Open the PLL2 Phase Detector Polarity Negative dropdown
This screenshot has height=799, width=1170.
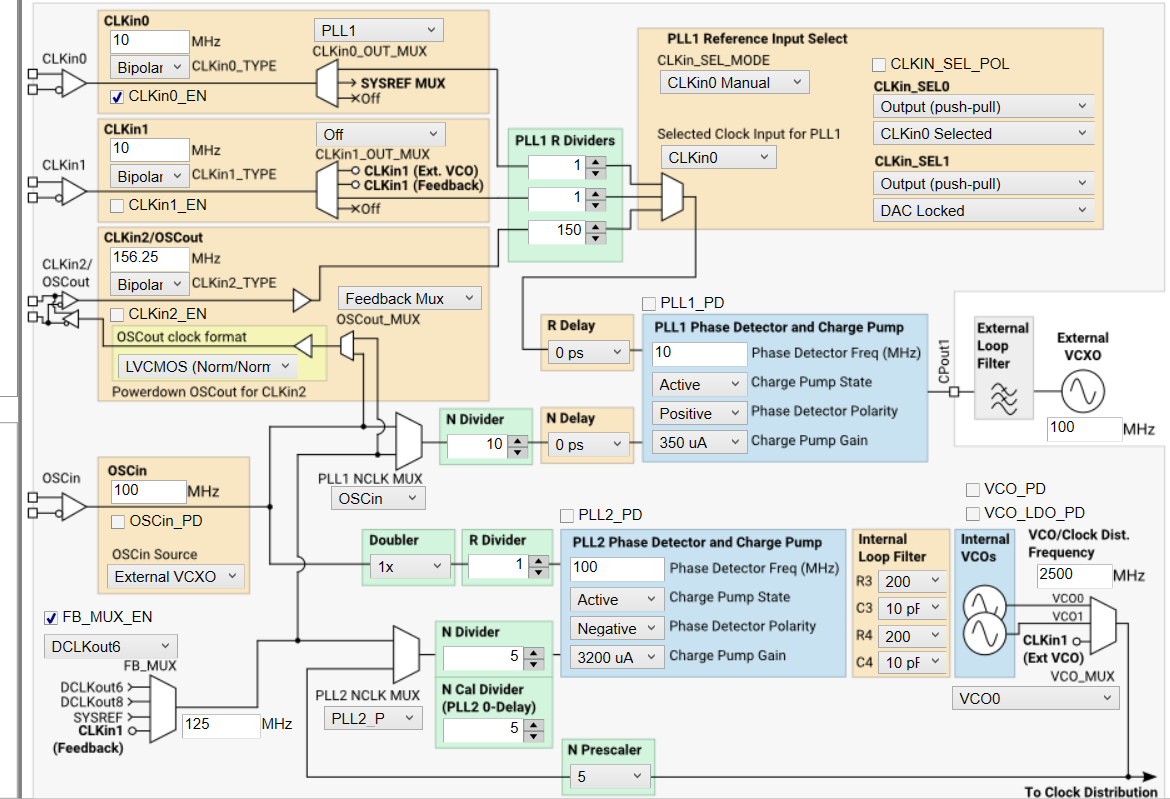coord(616,628)
